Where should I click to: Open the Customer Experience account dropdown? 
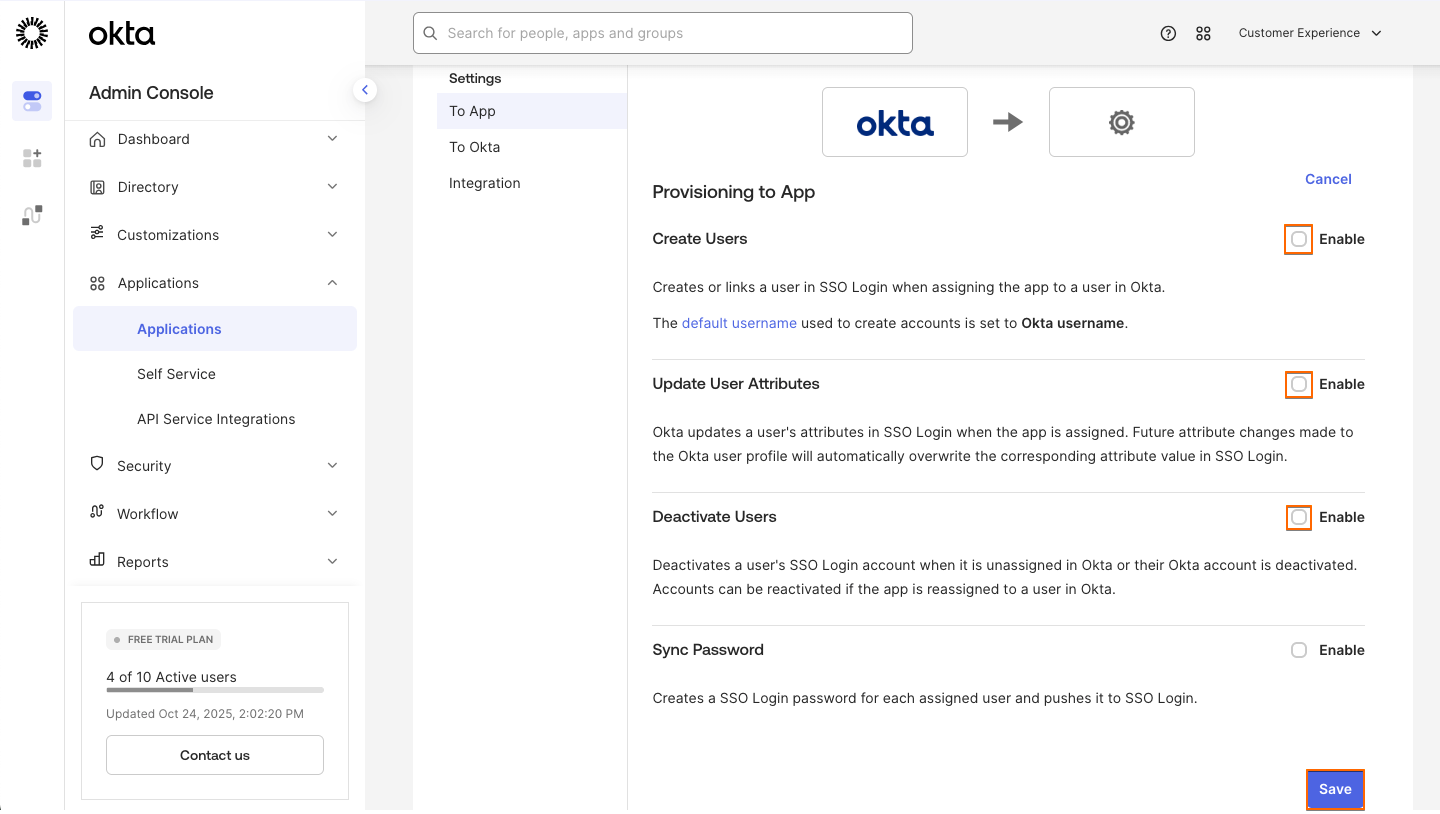(1309, 32)
